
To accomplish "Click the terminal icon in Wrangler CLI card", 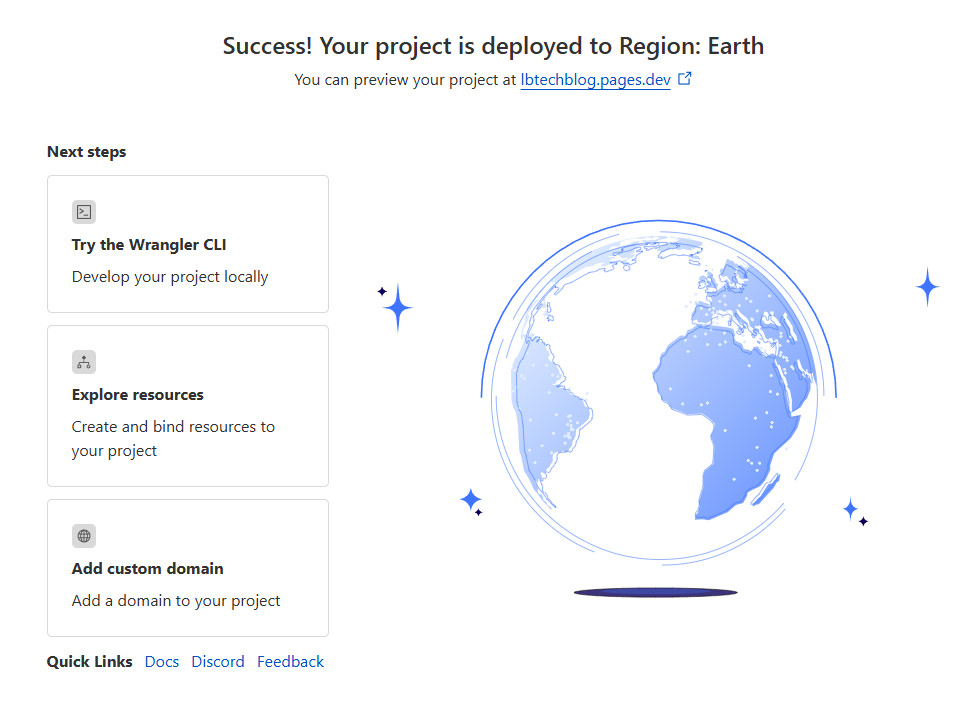I will pyautogui.click(x=84, y=212).
